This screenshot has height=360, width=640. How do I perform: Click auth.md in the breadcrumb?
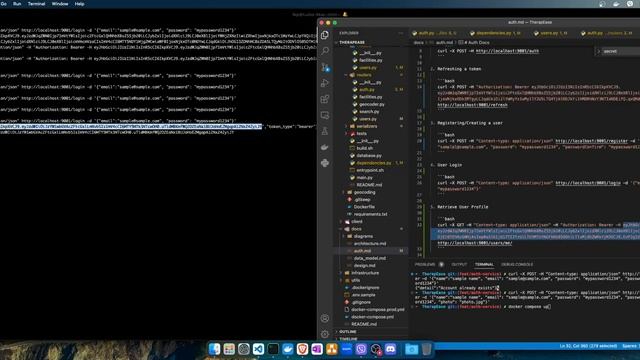[444, 42]
